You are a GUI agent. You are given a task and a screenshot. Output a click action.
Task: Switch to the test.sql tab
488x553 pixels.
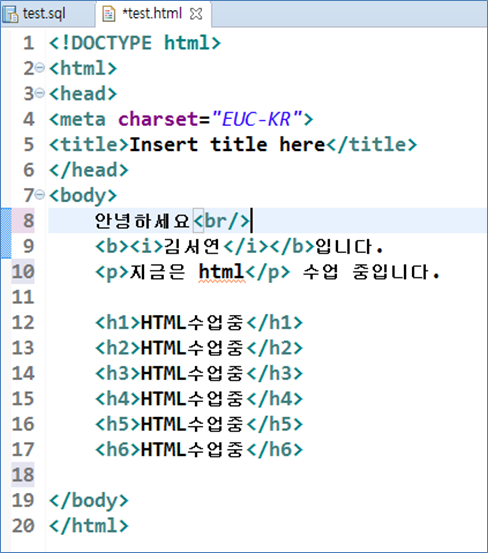[x=44, y=14]
